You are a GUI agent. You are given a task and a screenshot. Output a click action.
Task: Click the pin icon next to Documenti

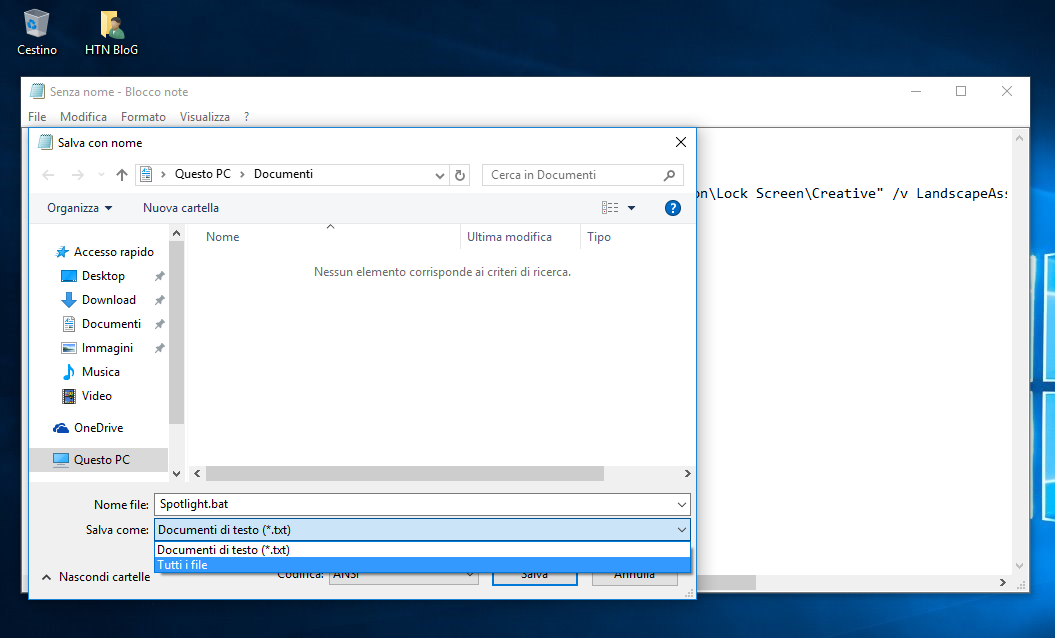click(159, 324)
